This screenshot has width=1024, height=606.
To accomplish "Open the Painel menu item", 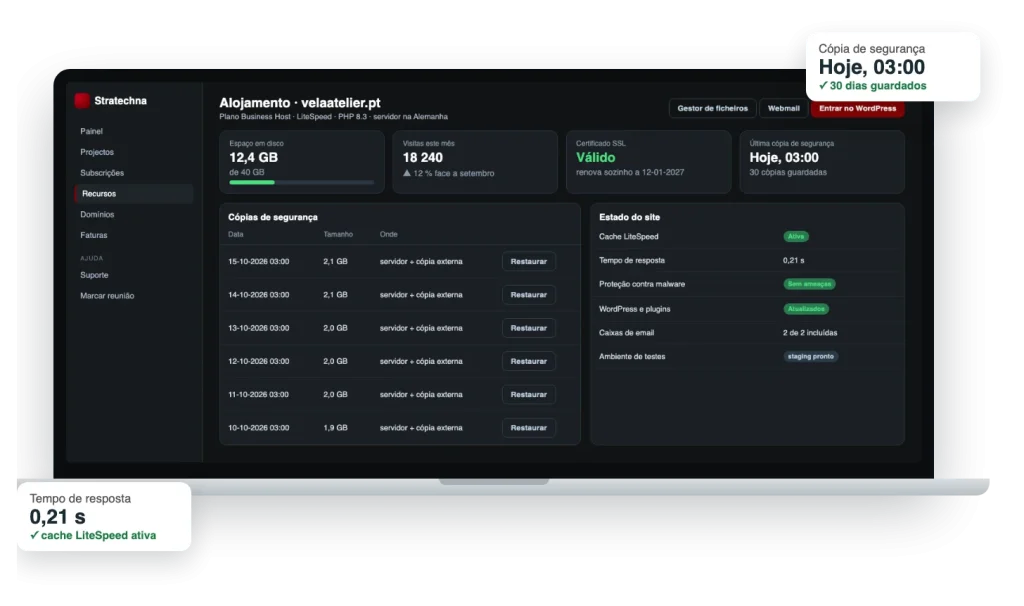I will (91, 131).
